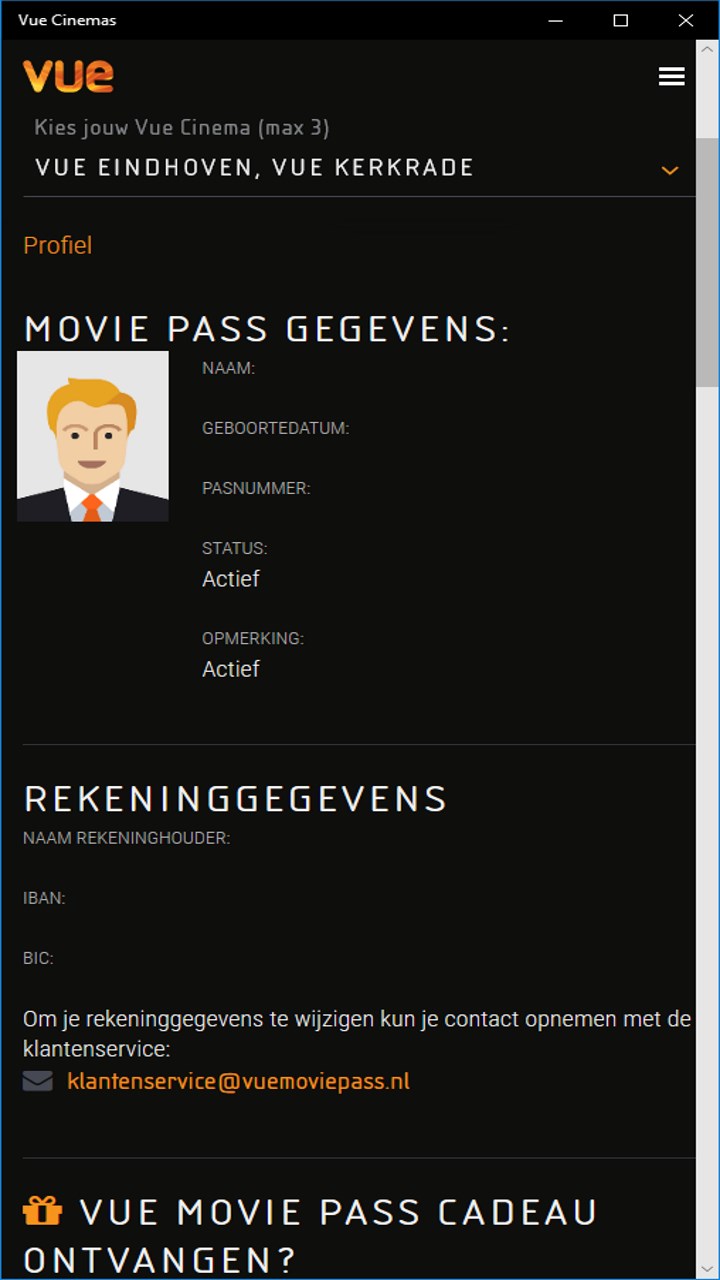Click the Vue logo
720x1280 pixels.
[x=68, y=76]
